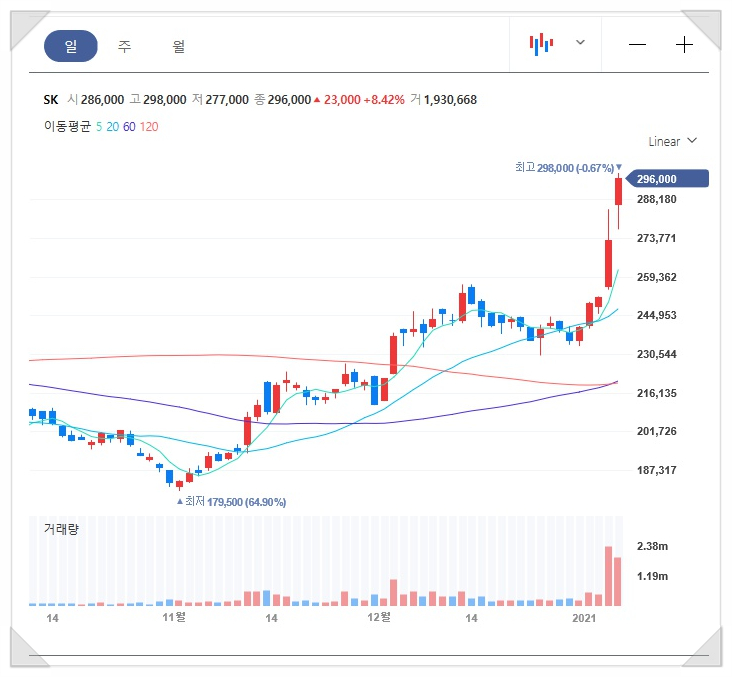Click the candlestick chart type icon

point(541,44)
